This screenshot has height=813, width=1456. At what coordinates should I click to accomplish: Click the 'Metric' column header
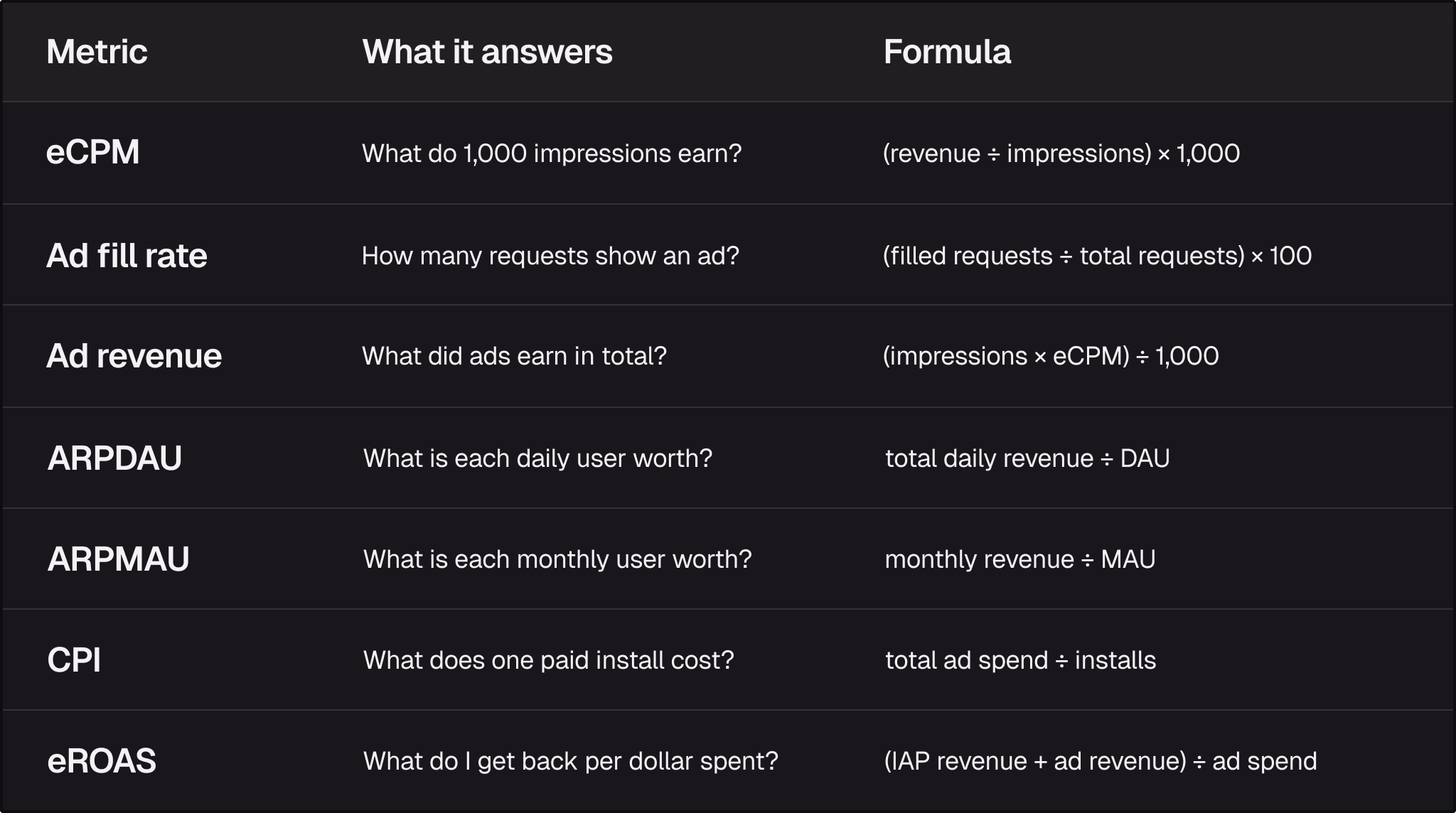(97, 52)
